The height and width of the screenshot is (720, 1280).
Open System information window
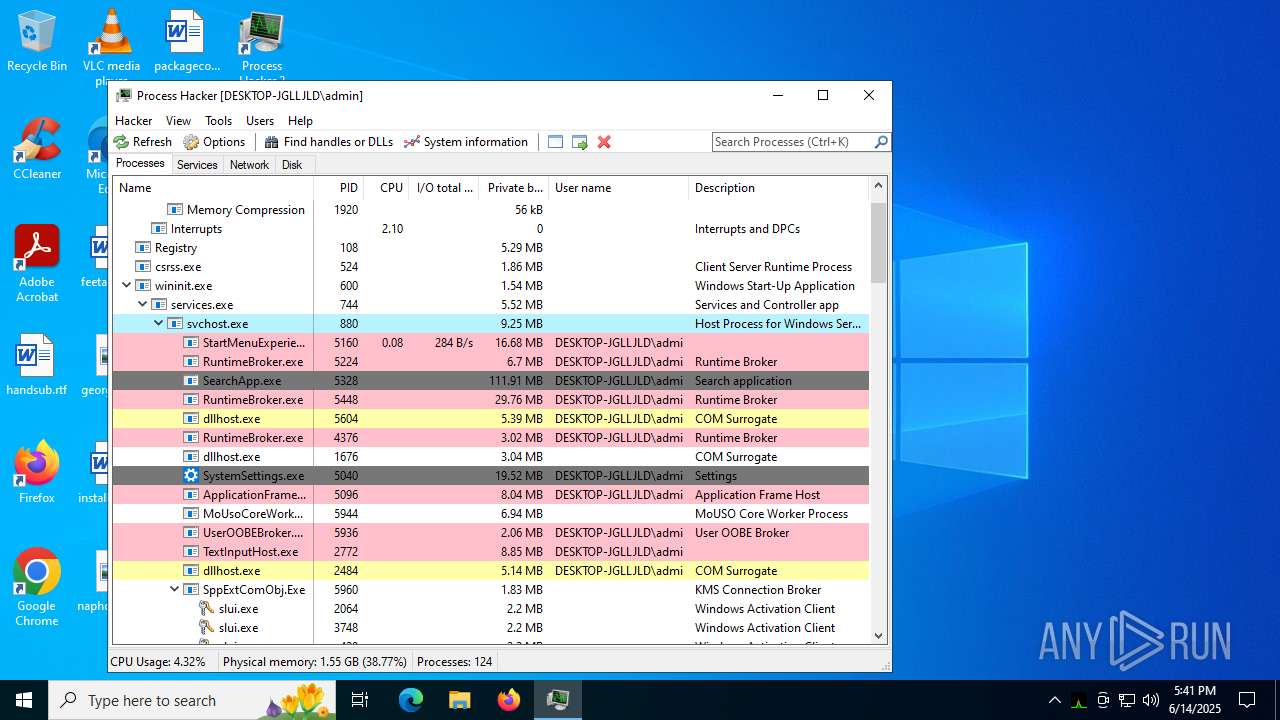click(465, 142)
